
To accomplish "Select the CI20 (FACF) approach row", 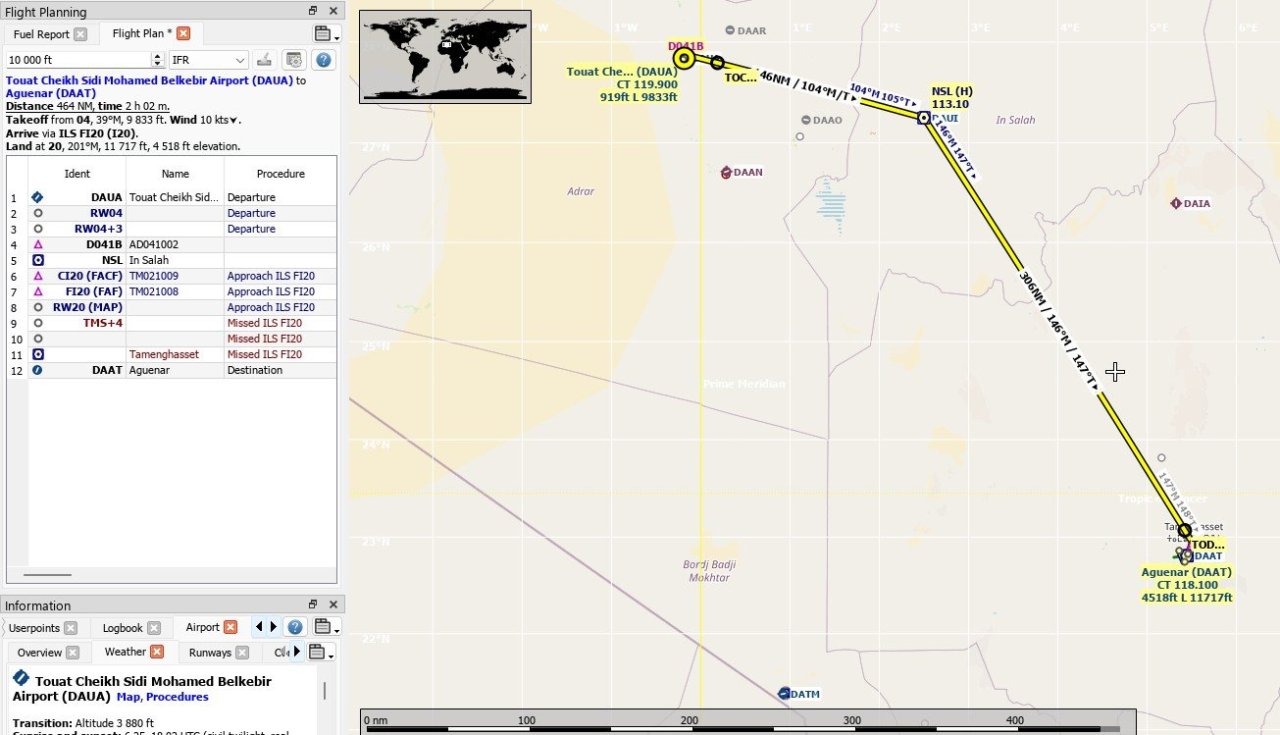I will click(x=172, y=276).
